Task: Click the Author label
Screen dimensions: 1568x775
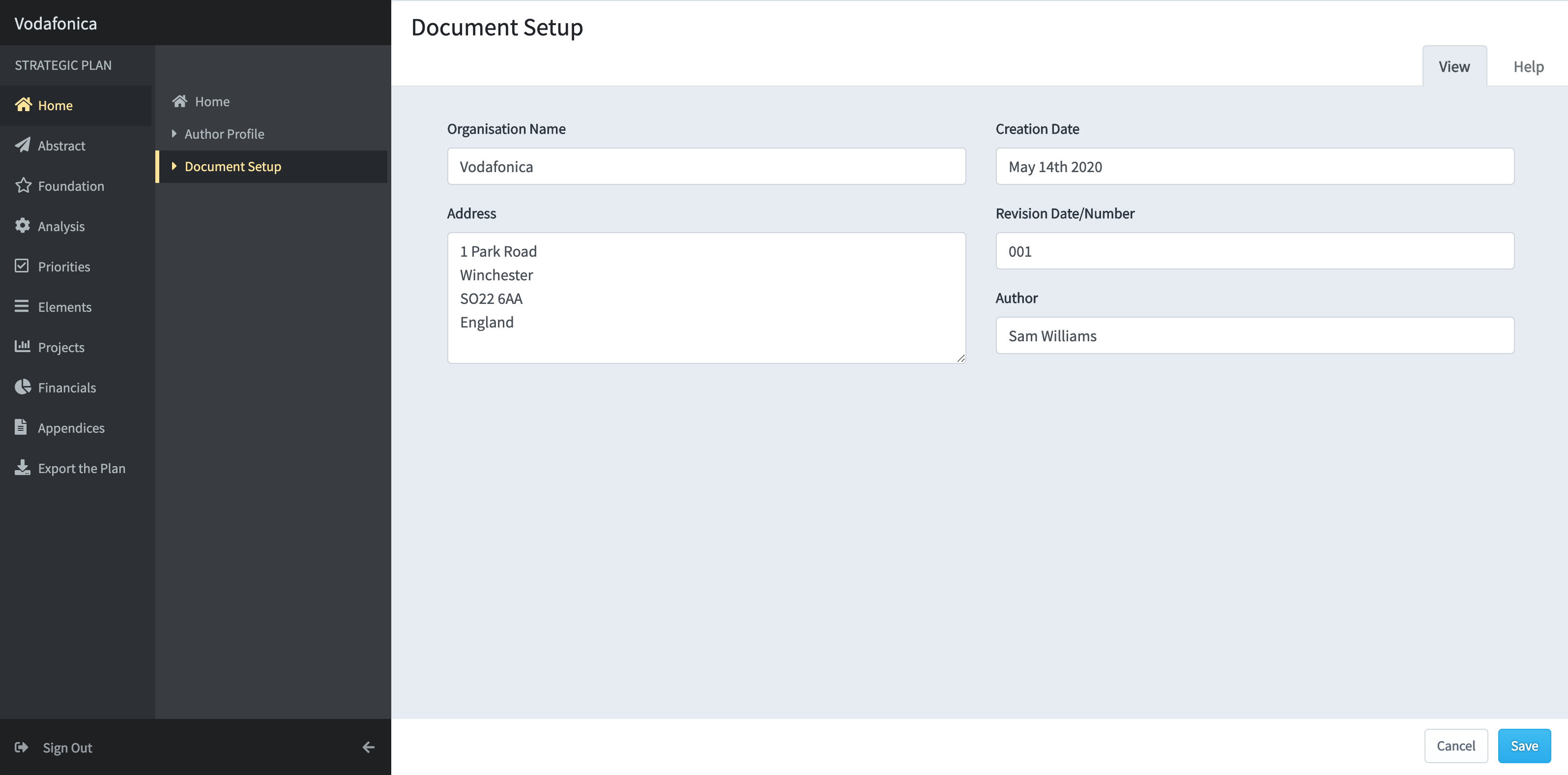Action: point(1016,298)
